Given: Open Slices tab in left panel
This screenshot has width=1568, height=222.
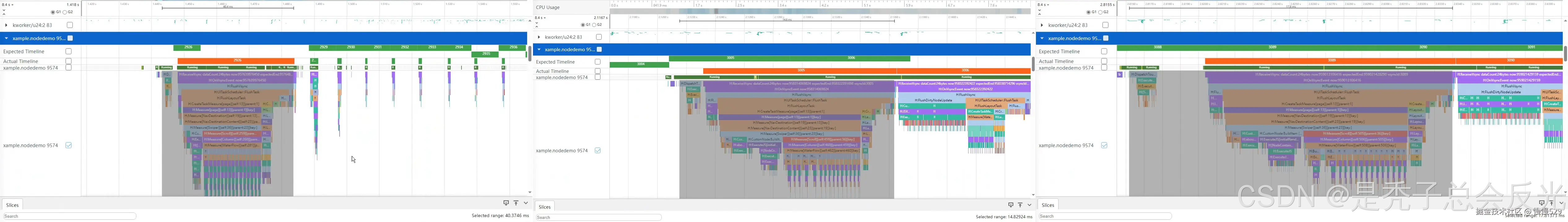Looking at the screenshot, I should click(13, 205).
